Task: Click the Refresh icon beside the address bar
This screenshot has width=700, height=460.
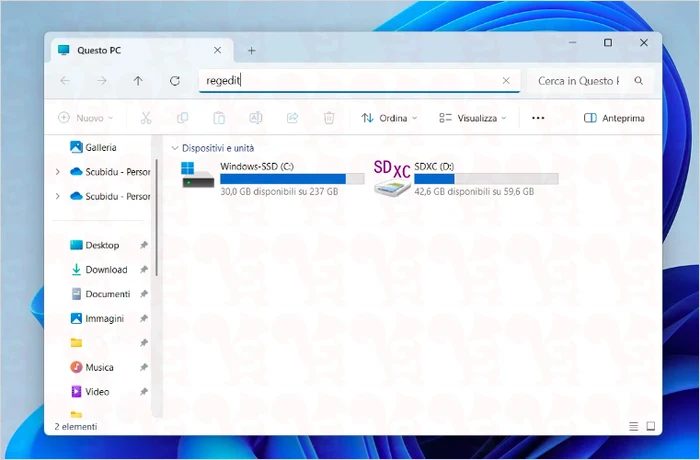Action: [175, 81]
